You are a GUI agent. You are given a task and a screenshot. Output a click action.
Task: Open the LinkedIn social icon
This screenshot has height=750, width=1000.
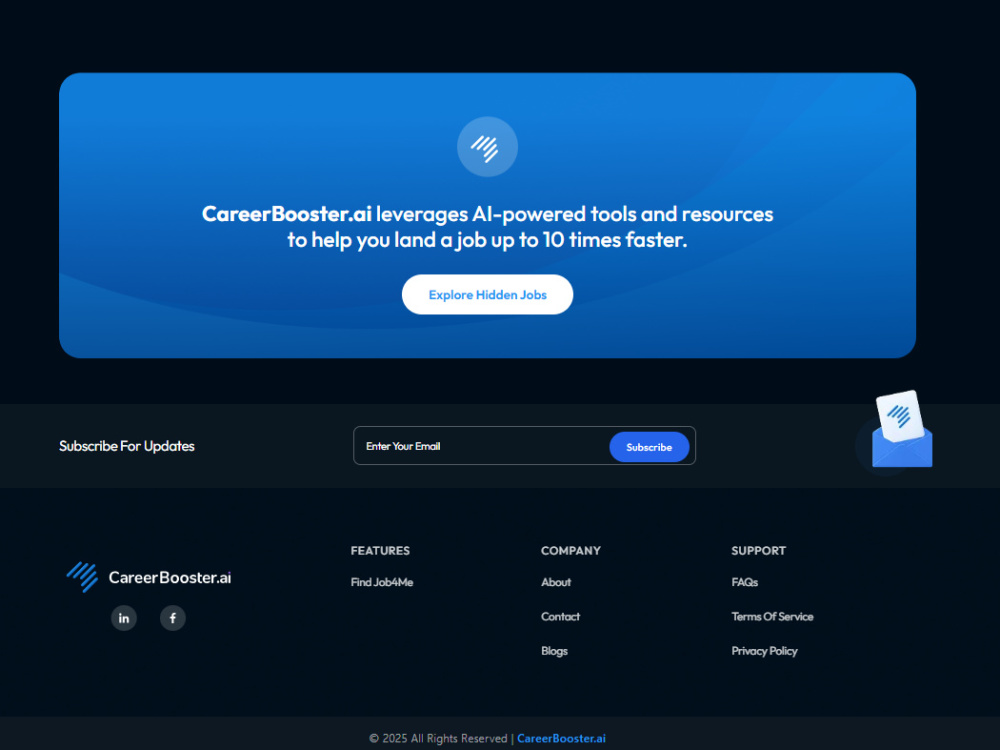point(124,618)
